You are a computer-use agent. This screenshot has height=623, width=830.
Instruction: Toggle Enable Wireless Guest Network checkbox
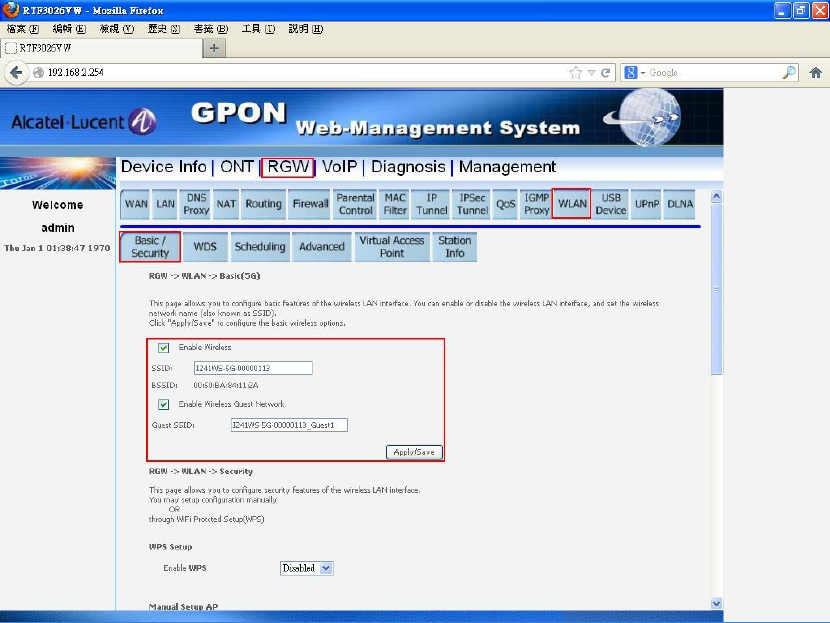(x=164, y=404)
